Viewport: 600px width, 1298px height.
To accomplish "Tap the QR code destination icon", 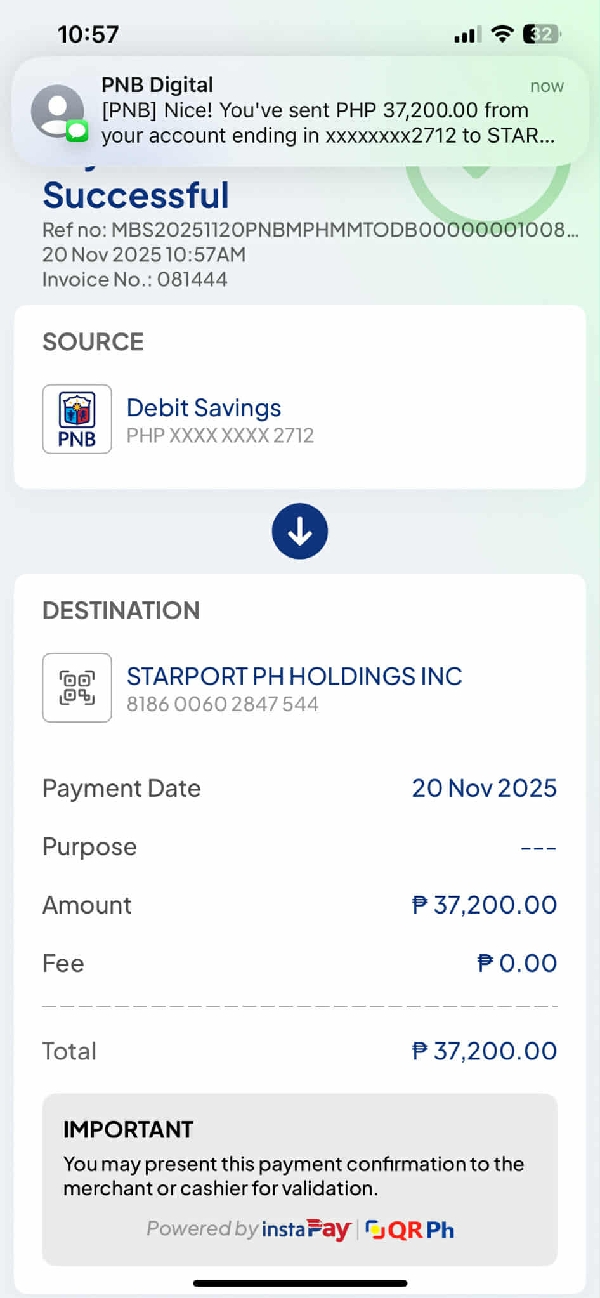I will pos(77,688).
